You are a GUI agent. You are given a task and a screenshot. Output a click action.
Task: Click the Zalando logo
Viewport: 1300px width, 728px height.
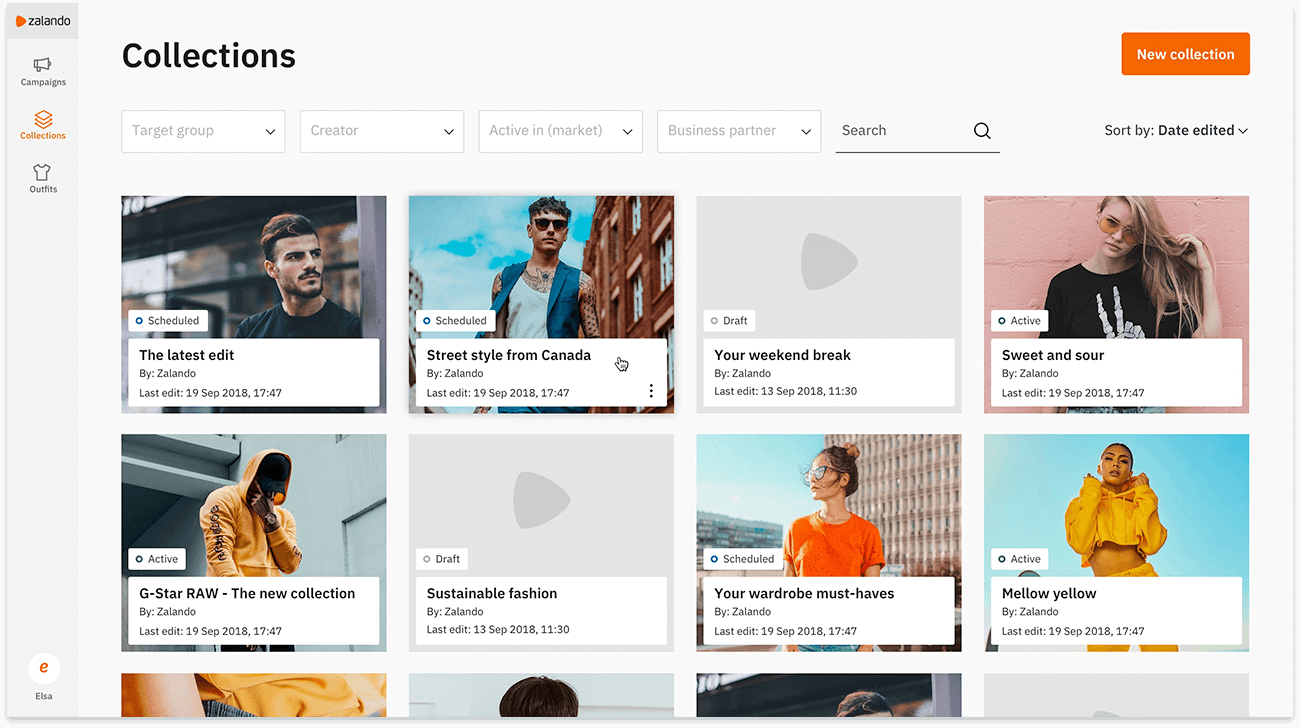[42, 19]
